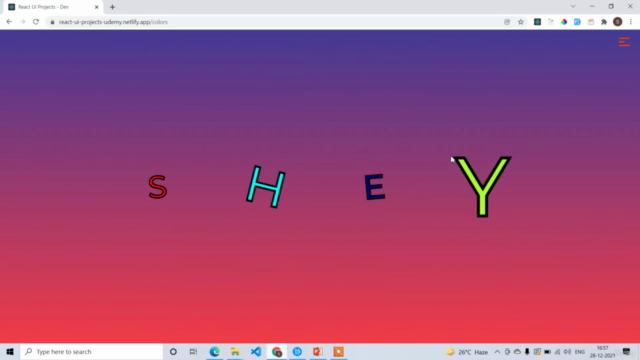Bookmark this page with the star icon

521,22
